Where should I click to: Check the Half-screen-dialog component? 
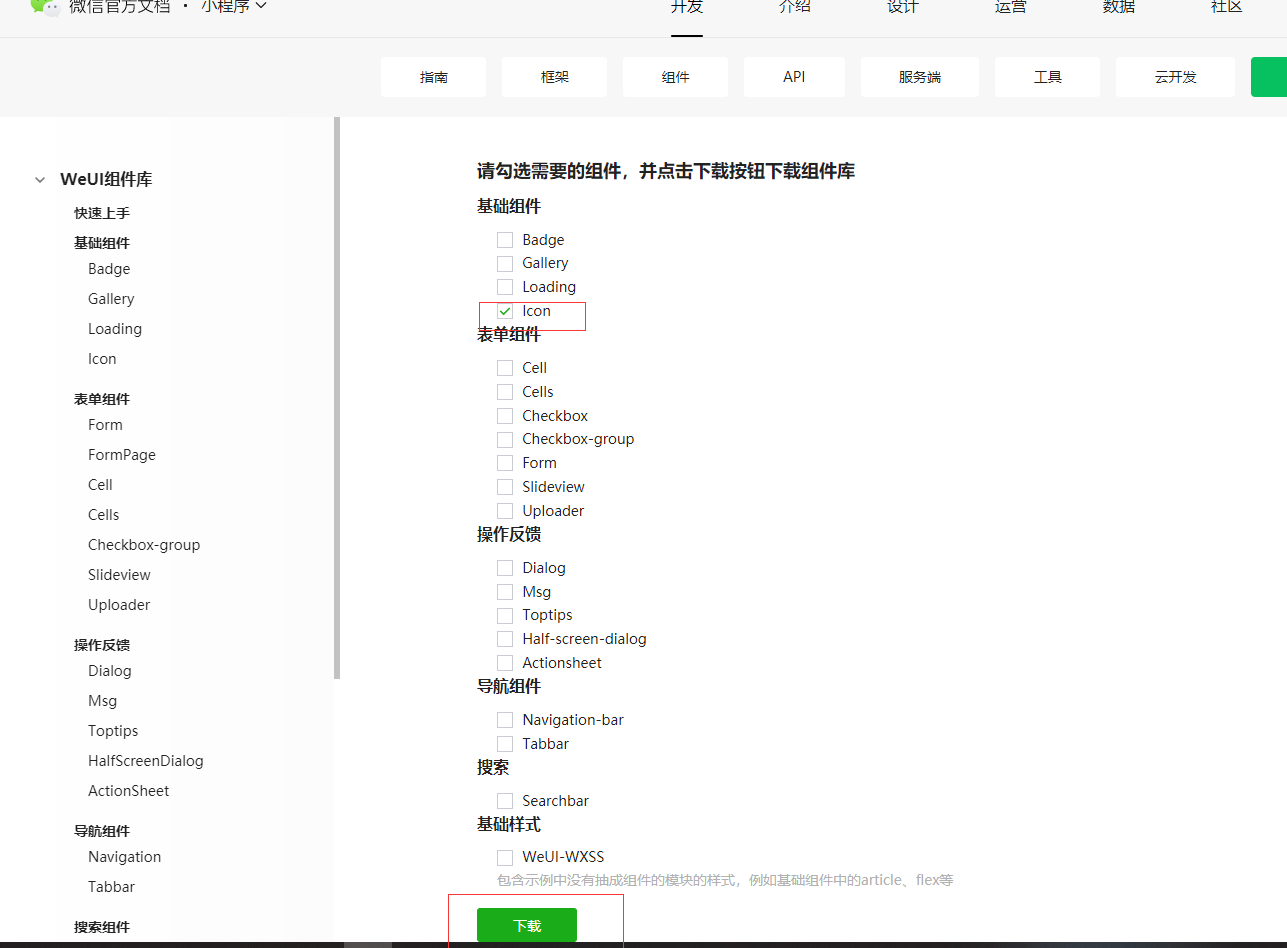point(505,638)
